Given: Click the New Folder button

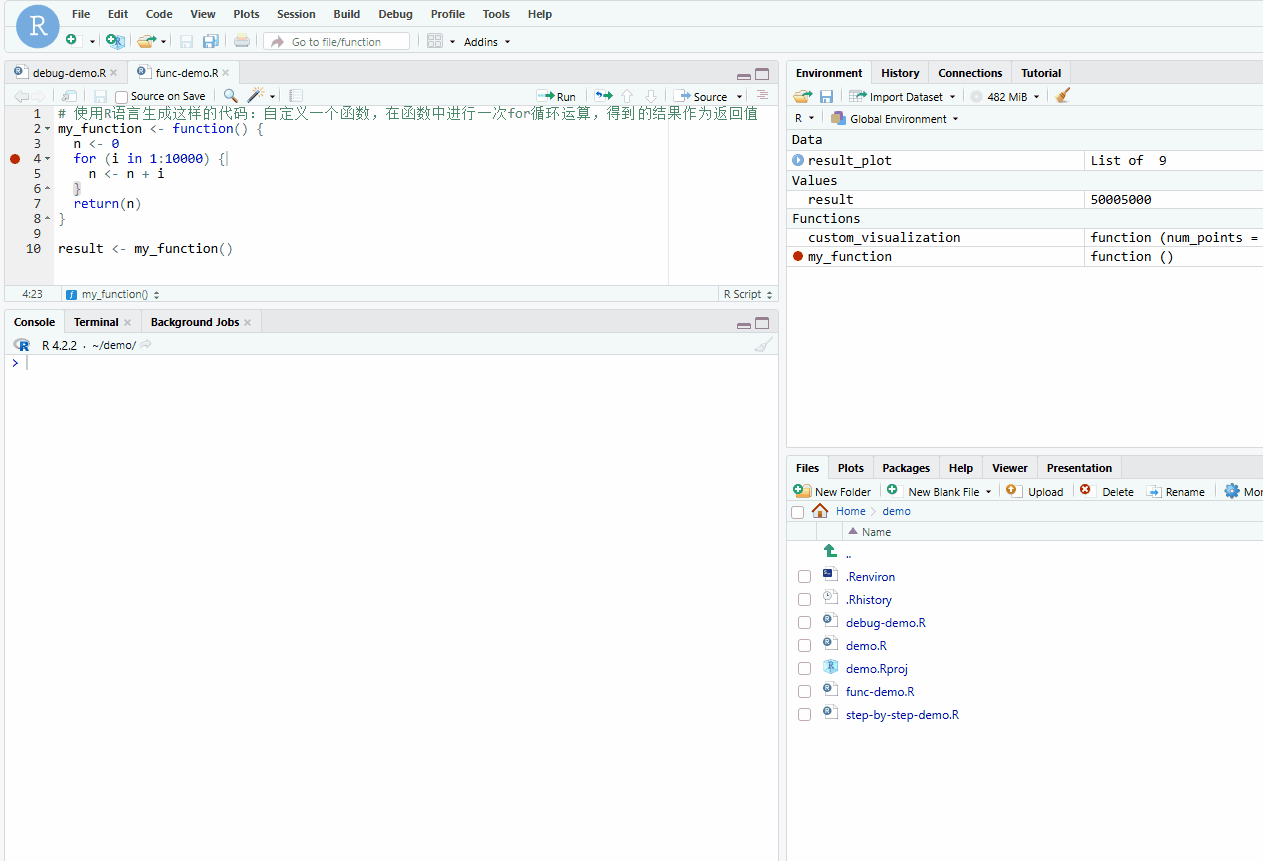Looking at the screenshot, I should coord(832,491).
